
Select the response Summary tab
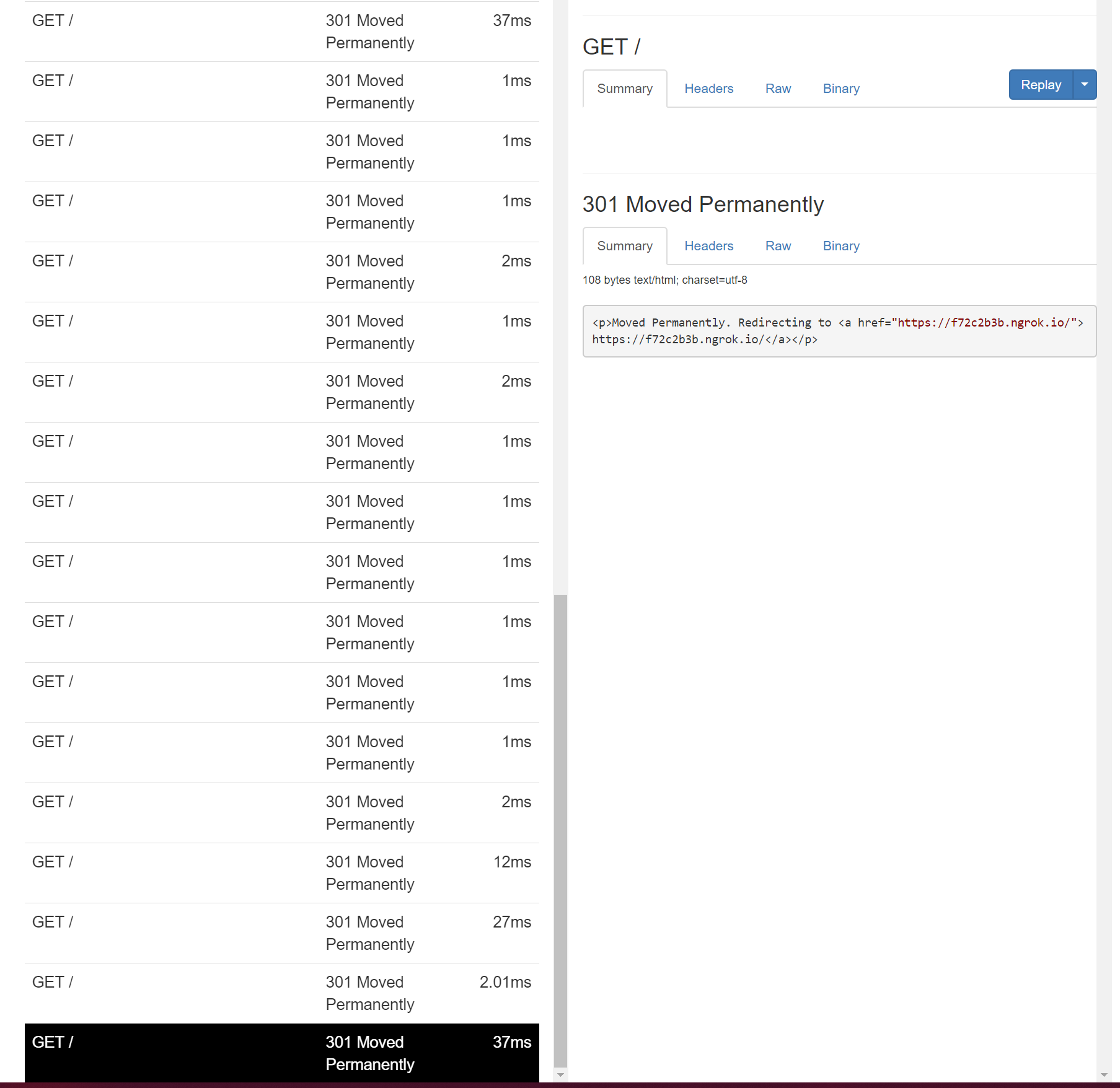[x=624, y=246]
